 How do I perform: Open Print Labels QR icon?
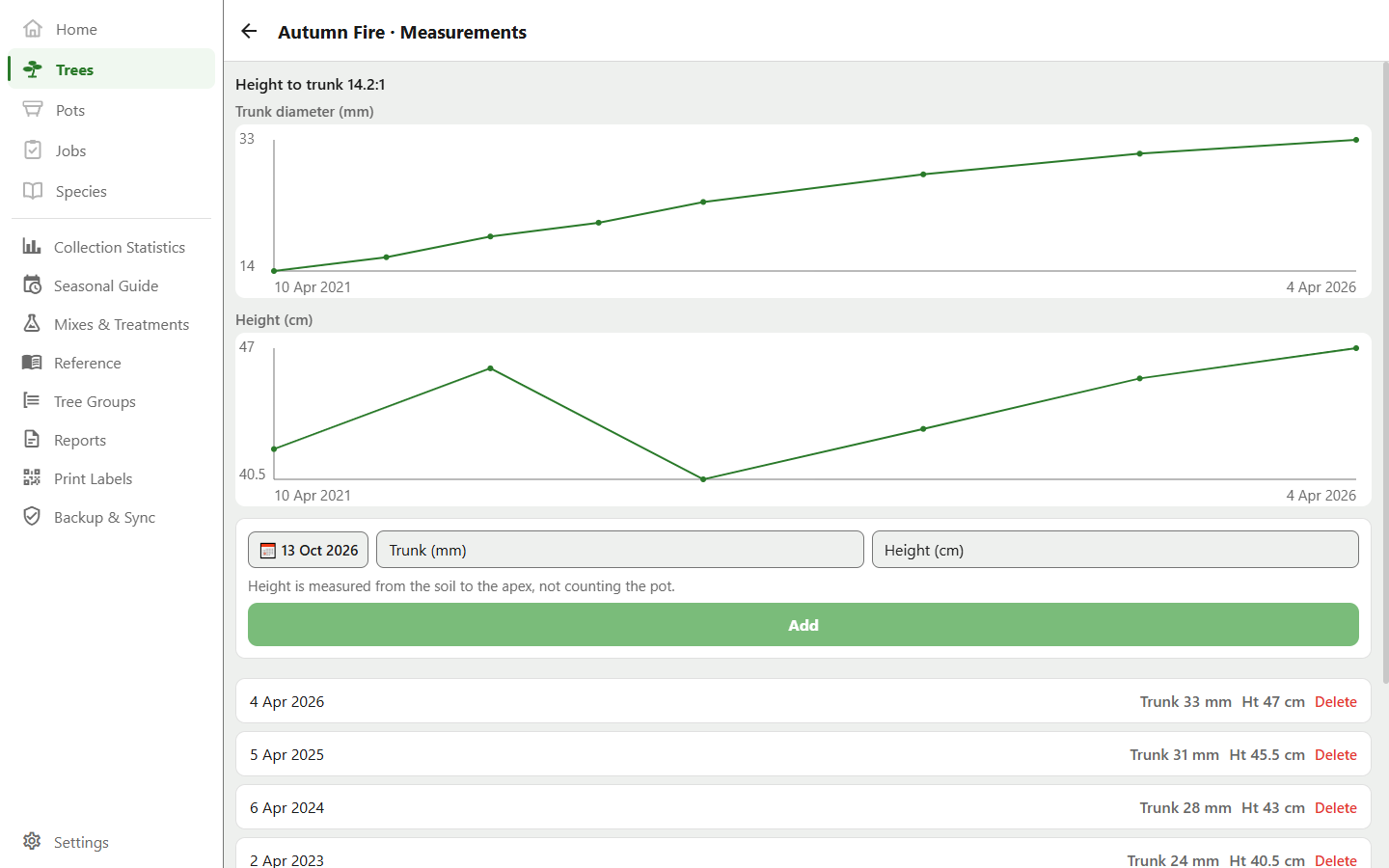pos(32,478)
